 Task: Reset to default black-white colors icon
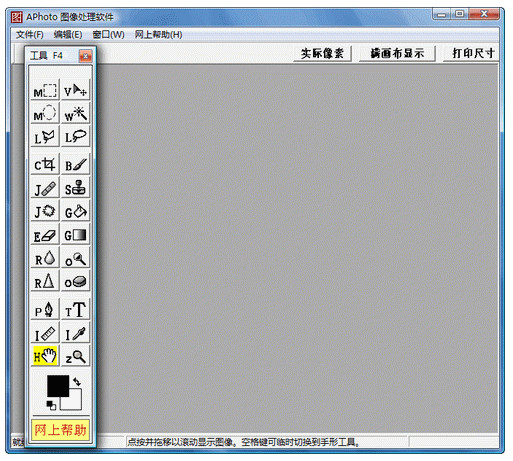coord(51,405)
